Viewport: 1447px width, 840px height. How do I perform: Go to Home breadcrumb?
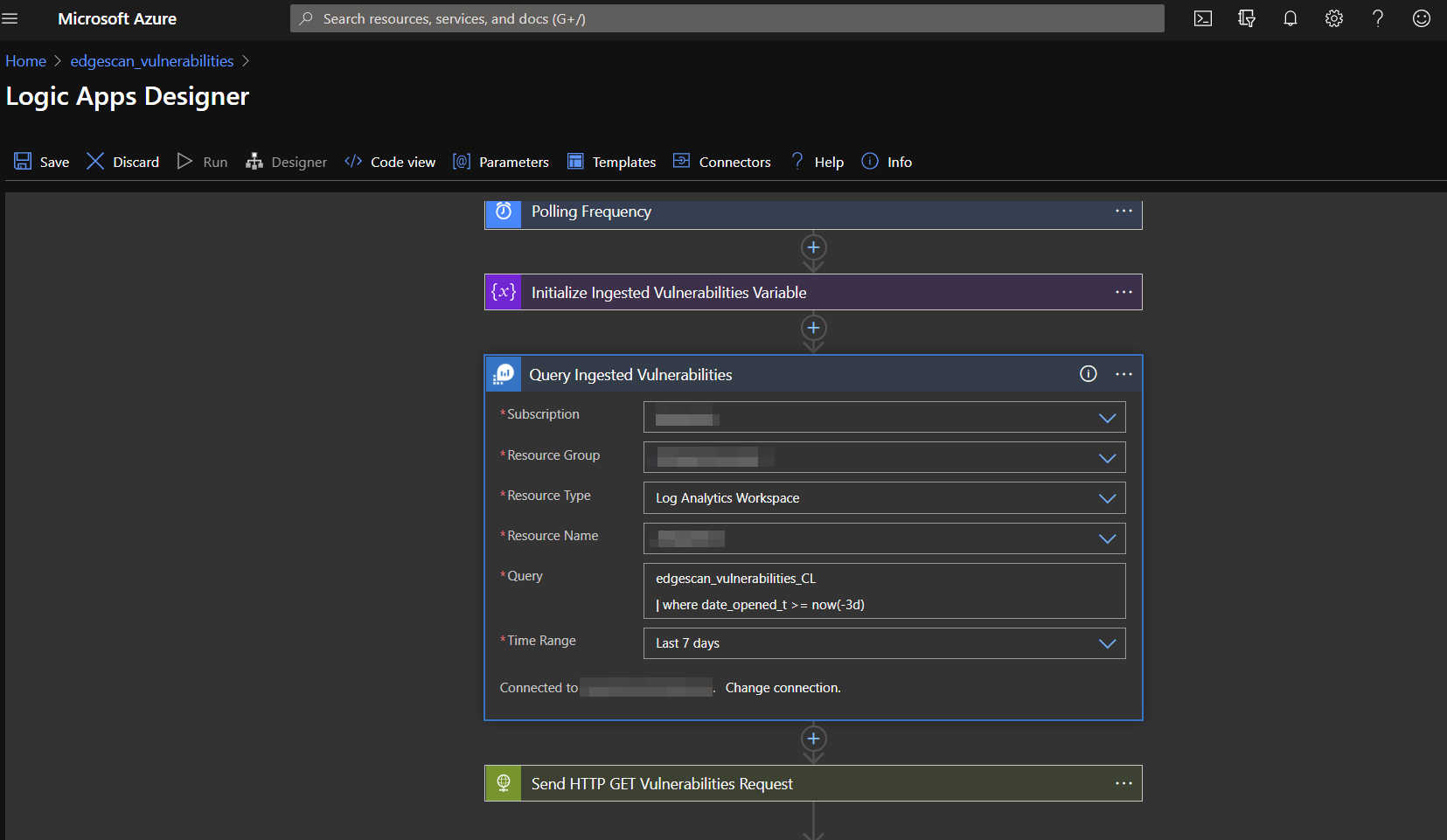[26, 61]
